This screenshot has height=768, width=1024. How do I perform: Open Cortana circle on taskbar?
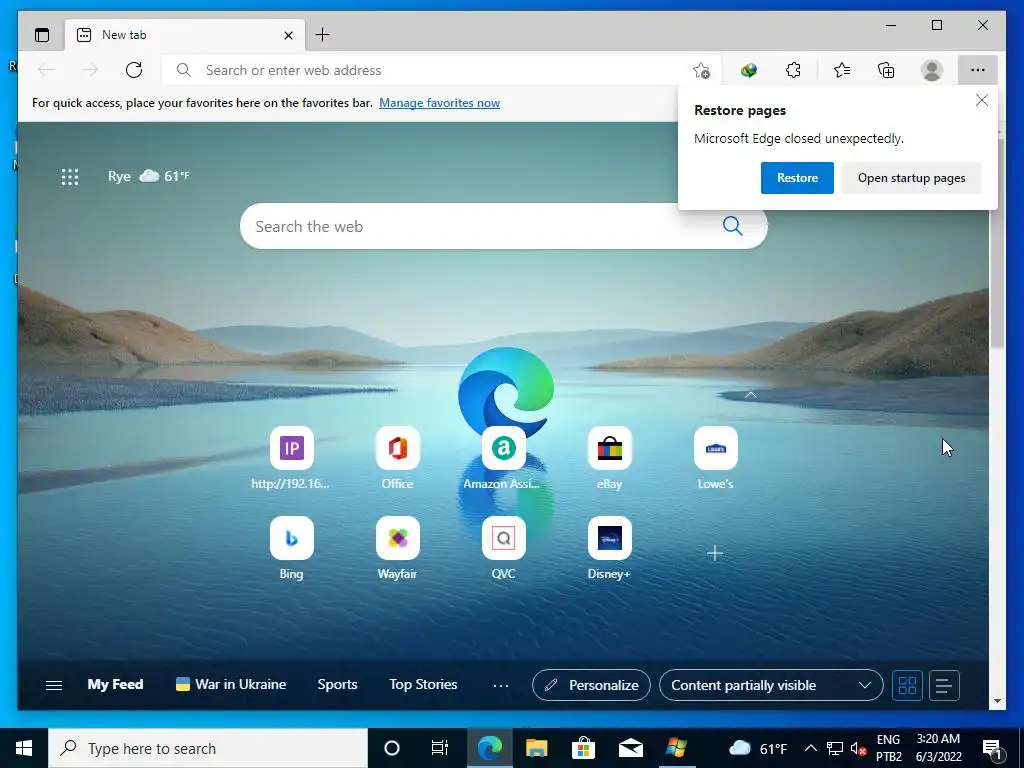pyautogui.click(x=391, y=748)
